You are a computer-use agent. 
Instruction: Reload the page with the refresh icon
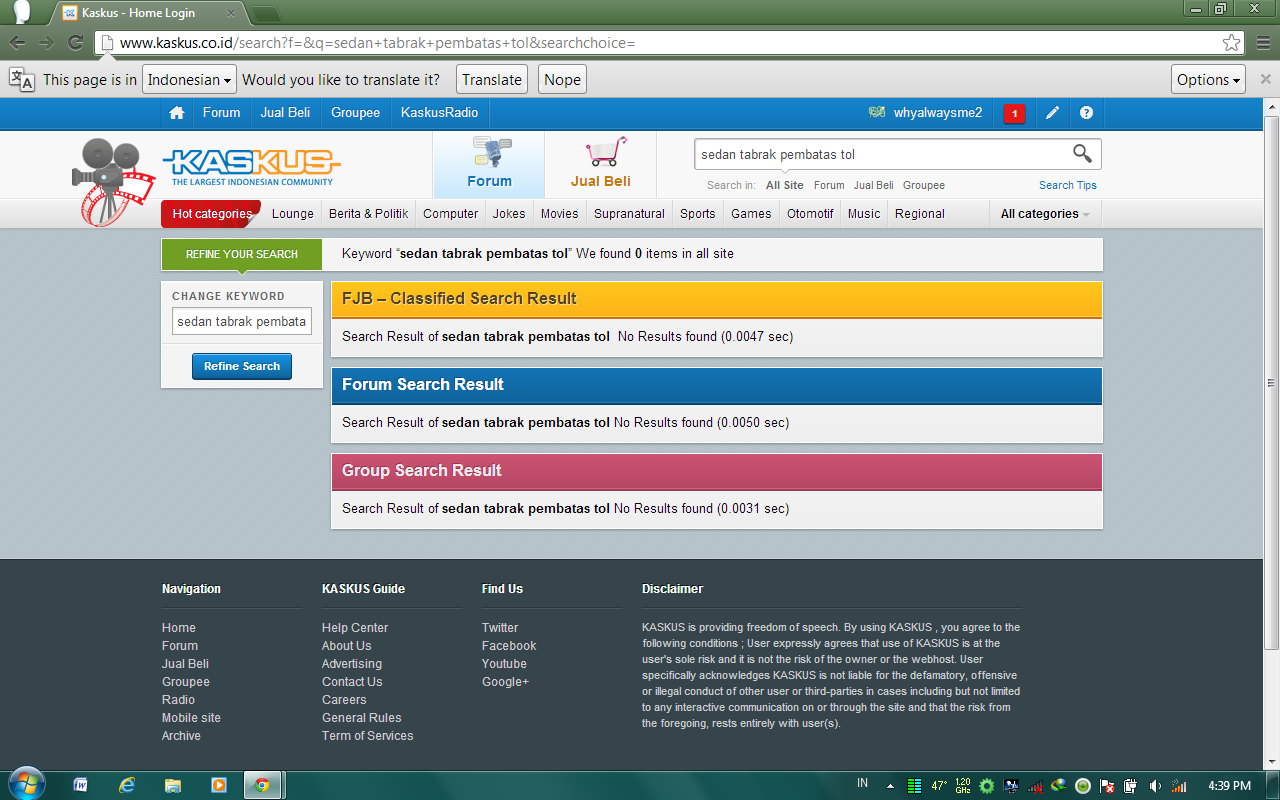(75, 43)
